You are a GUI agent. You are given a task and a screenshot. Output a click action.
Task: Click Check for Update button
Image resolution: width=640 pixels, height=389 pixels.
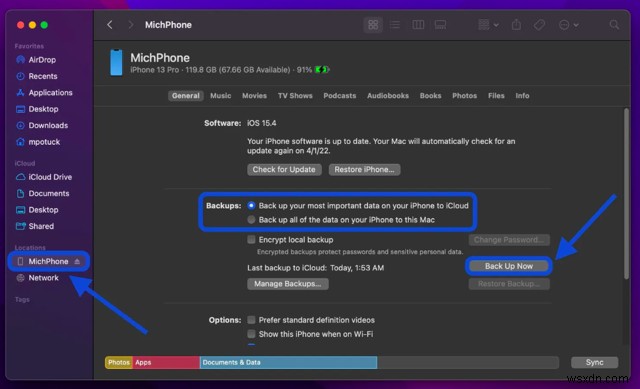(x=284, y=169)
